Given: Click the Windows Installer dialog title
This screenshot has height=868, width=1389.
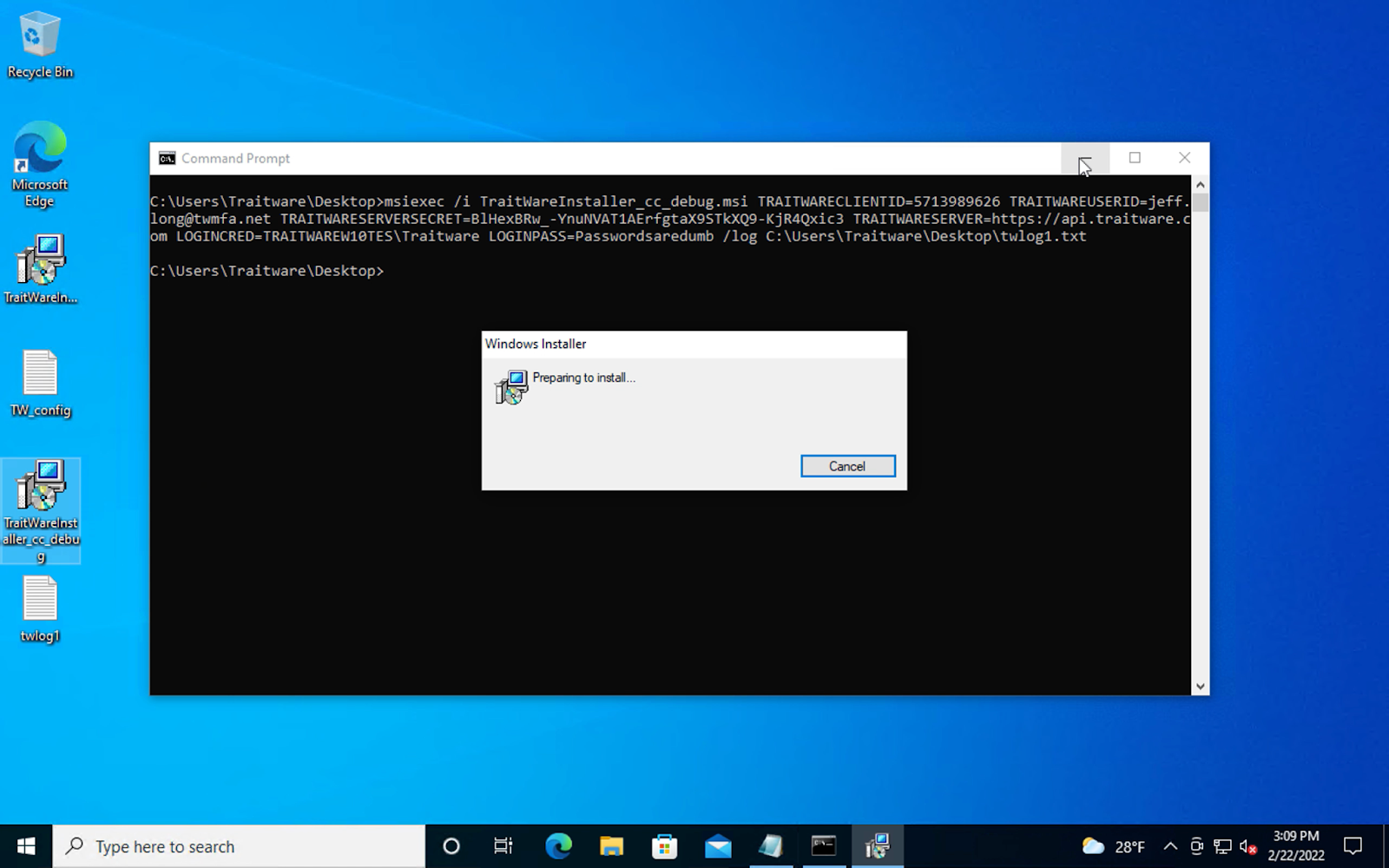Looking at the screenshot, I should tap(536, 344).
